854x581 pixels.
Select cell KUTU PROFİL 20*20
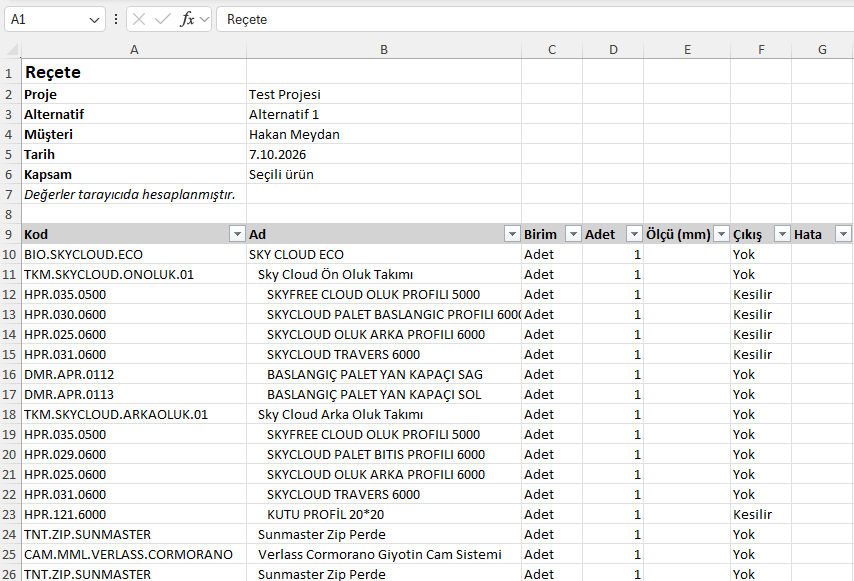(384, 515)
